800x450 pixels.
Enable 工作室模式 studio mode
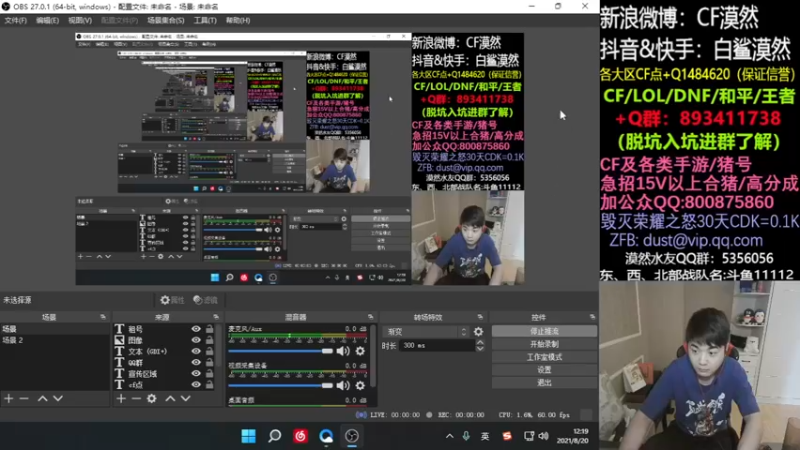tap(544, 357)
